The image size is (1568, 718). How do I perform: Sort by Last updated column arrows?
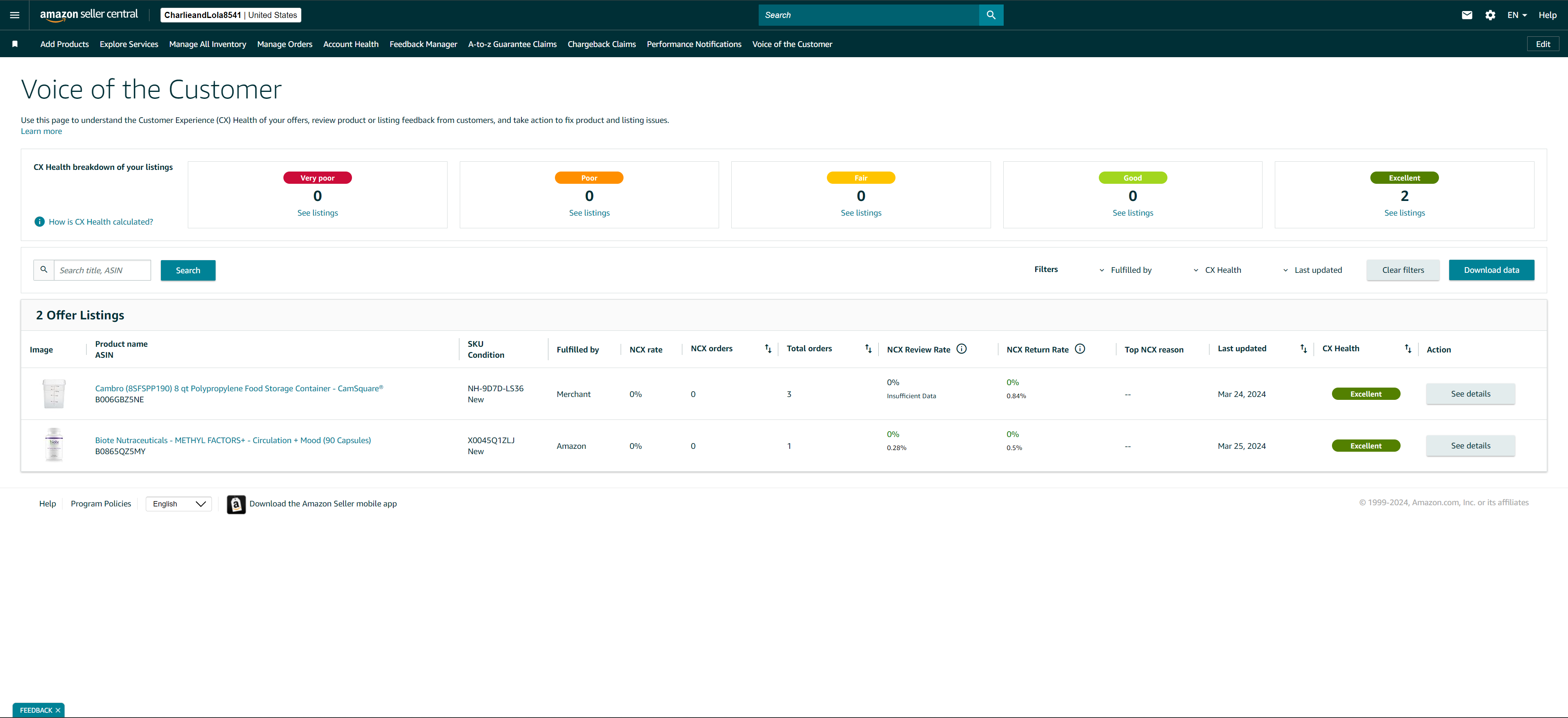[x=1304, y=349]
